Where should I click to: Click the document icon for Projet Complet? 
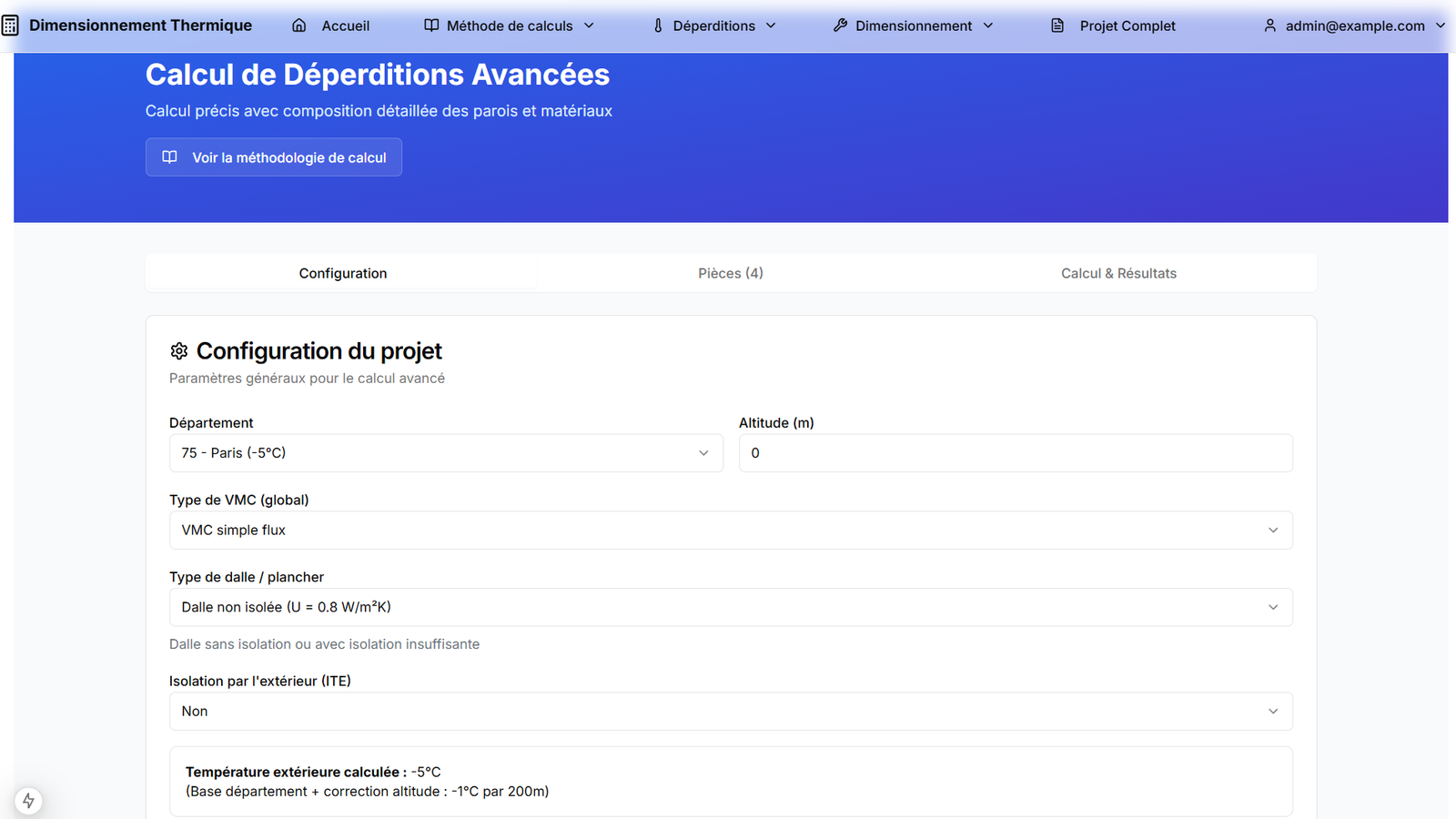(1057, 25)
